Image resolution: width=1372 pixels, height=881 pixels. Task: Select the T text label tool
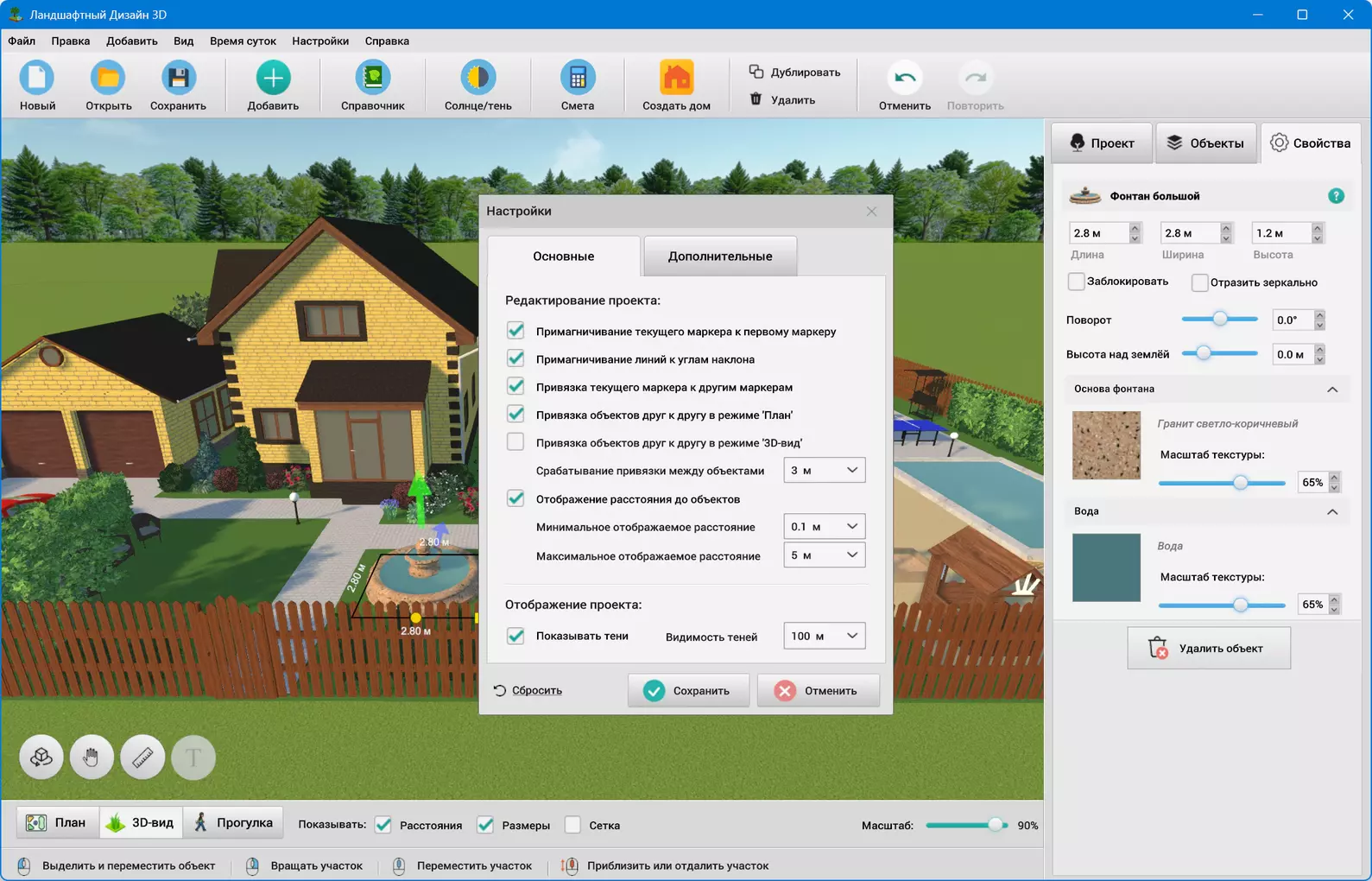(193, 757)
